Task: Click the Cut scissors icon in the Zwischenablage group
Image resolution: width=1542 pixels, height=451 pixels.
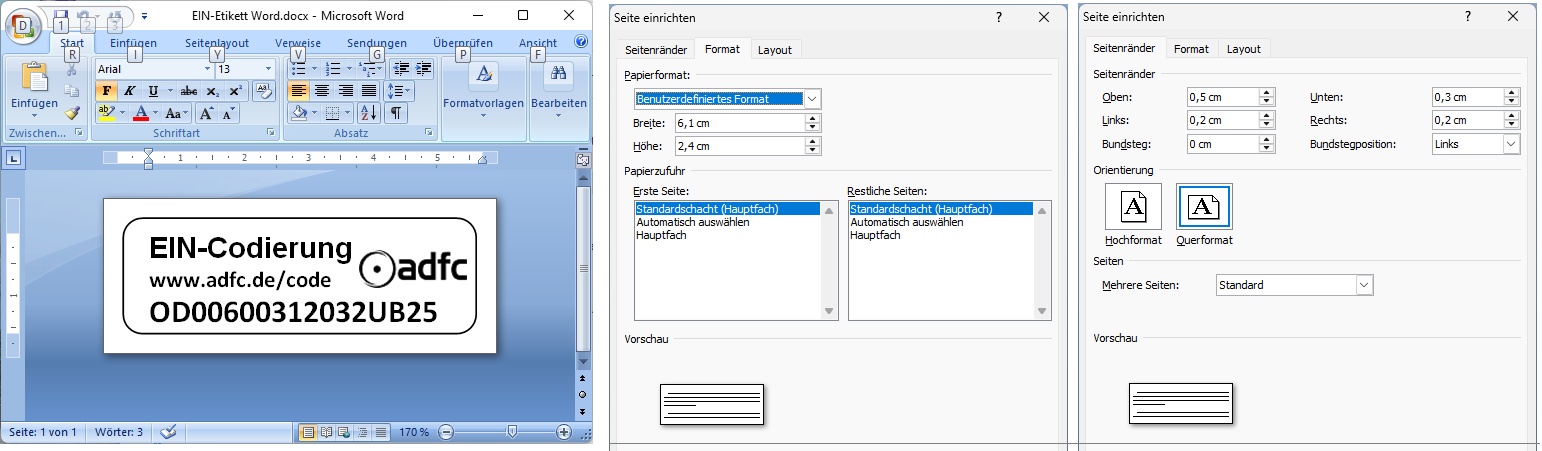Action: click(x=71, y=71)
